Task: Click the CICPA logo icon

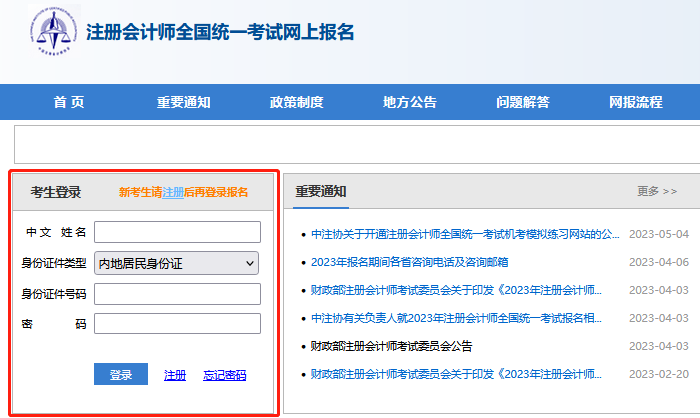Action: 54,31
